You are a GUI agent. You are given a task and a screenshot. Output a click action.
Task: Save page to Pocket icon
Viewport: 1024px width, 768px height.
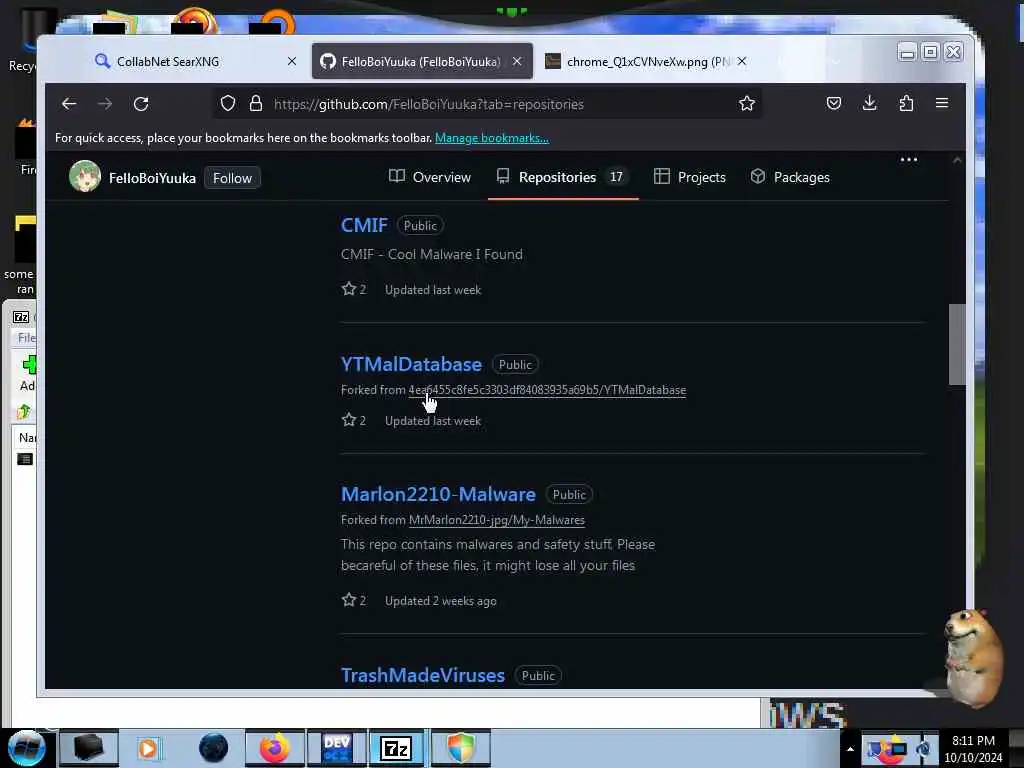point(833,103)
